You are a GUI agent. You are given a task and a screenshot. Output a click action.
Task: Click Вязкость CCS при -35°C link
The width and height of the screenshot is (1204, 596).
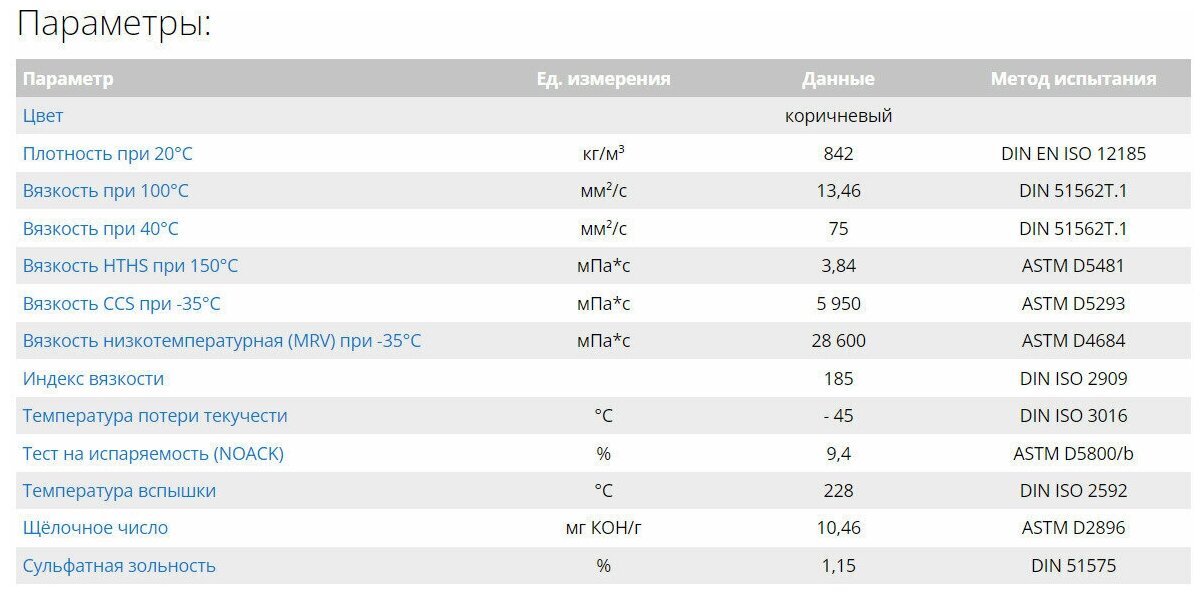point(121,304)
